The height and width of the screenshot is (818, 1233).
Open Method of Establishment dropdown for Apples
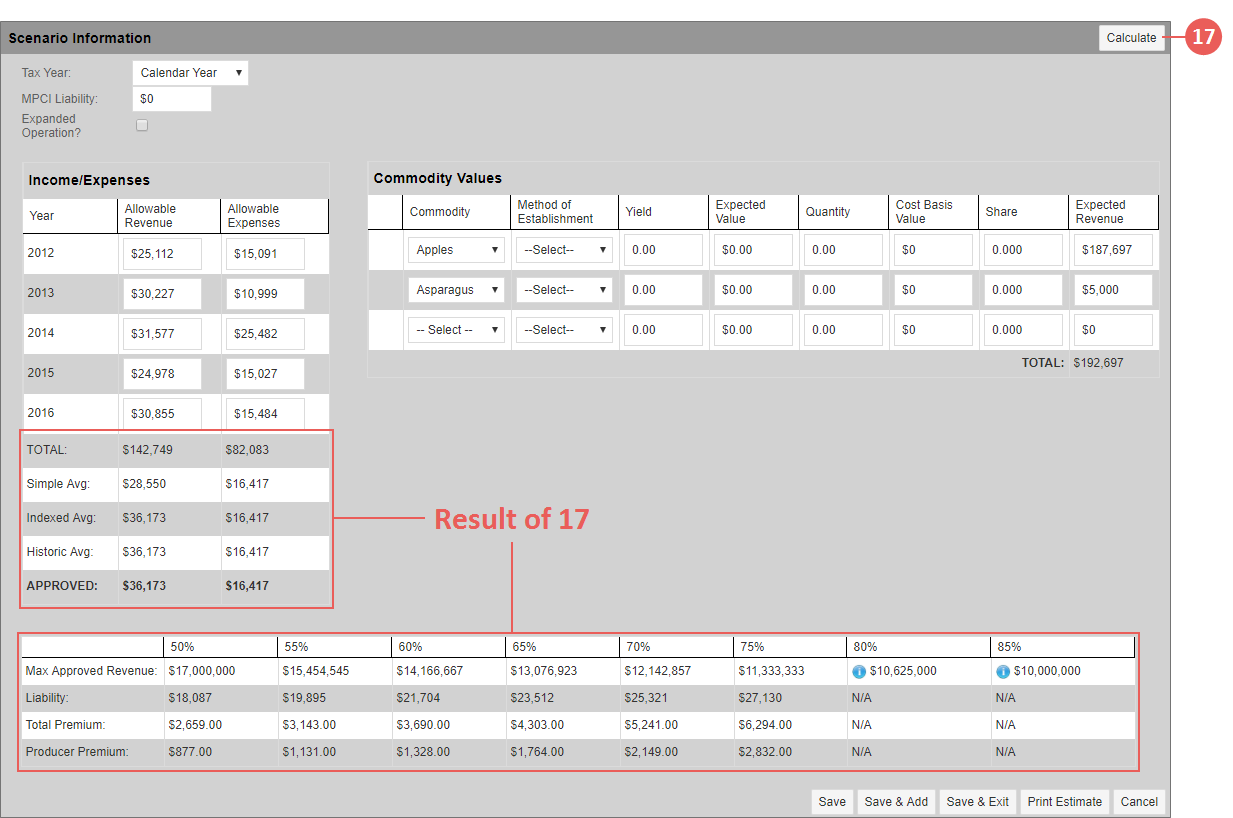coord(564,249)
